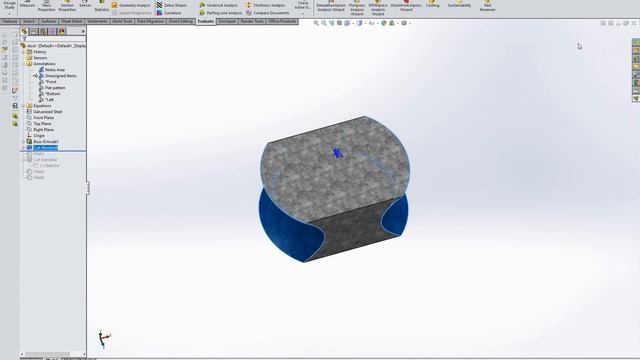
Task: Open the Sensor tool
Action: pos(85,4)
